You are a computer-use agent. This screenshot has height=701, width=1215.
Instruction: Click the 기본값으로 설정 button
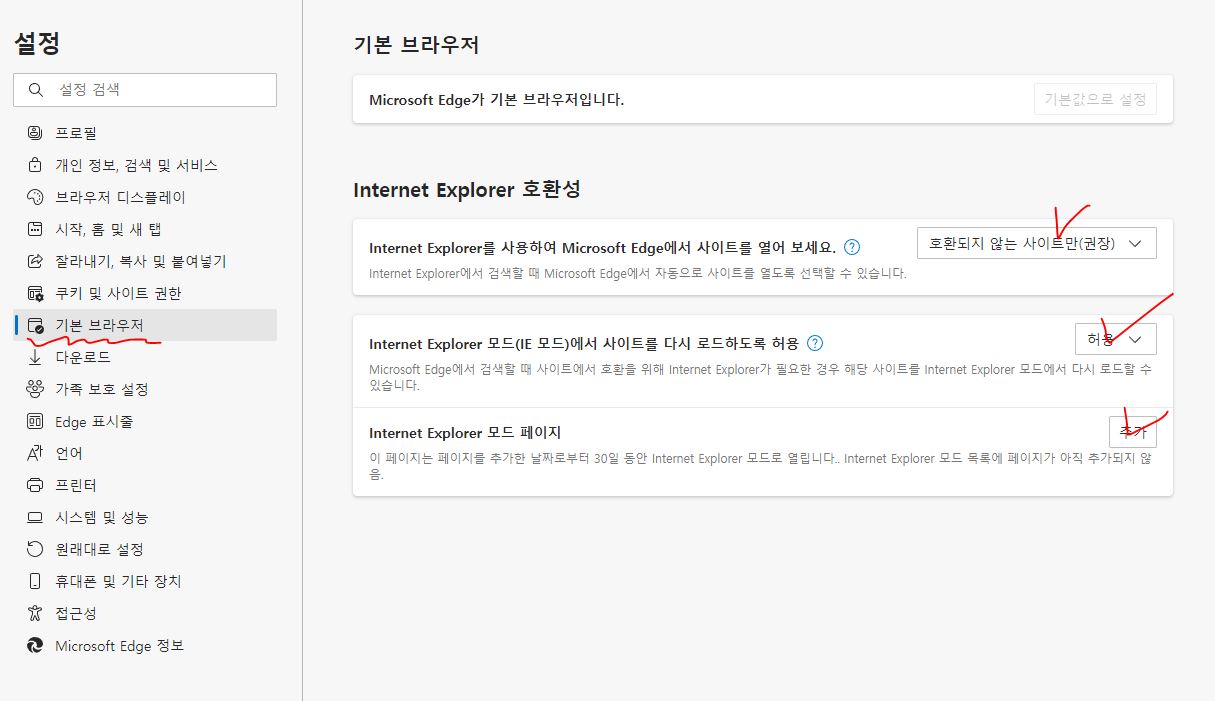tap(1095, 99)
